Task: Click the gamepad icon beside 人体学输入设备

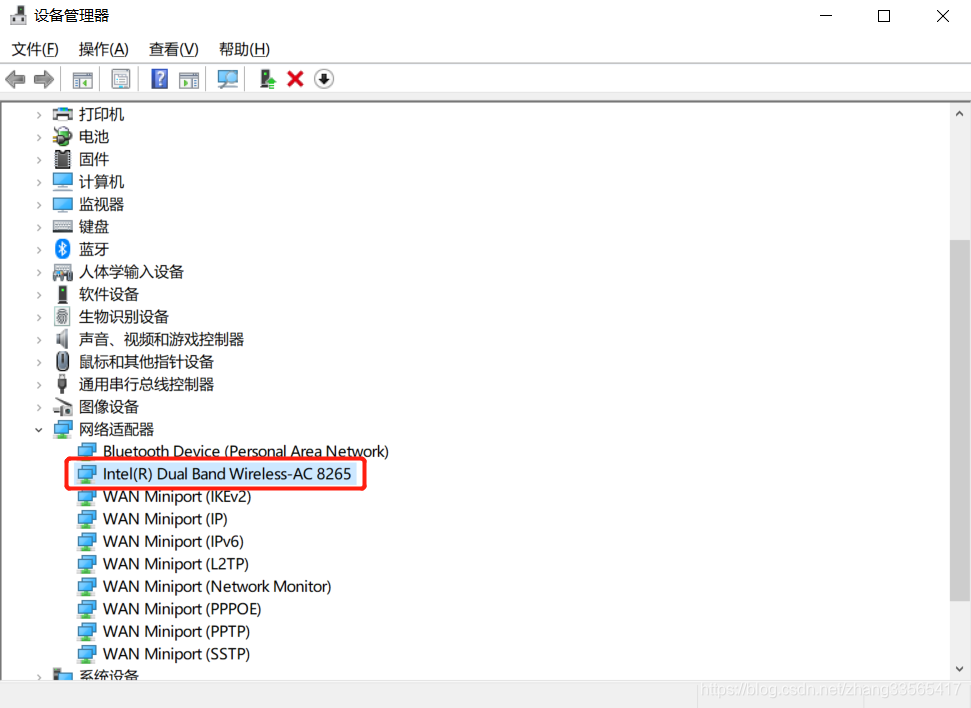Action: [x=63, y=272]
